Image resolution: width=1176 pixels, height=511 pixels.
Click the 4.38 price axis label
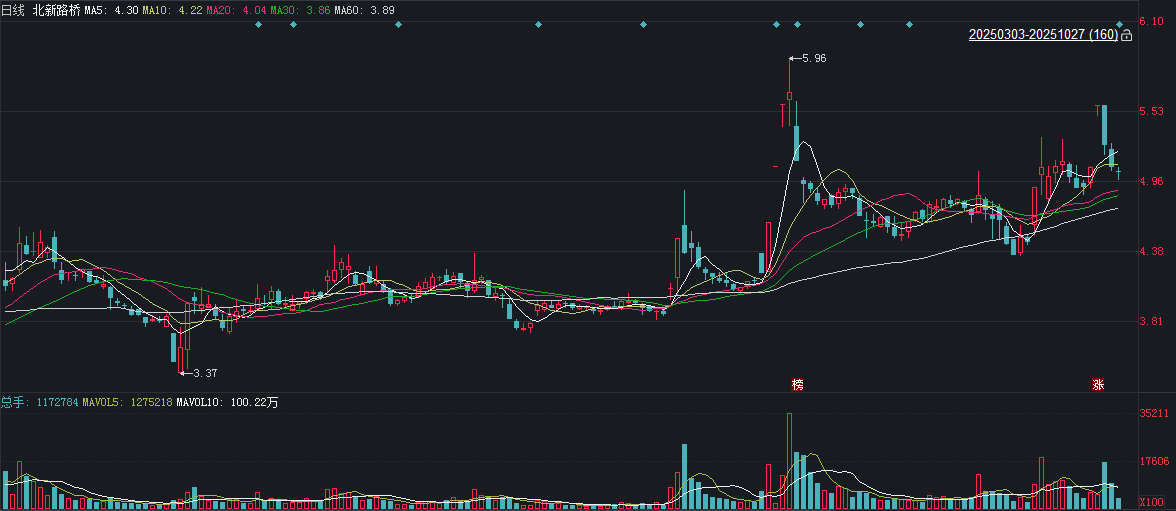pos(1151,251)
